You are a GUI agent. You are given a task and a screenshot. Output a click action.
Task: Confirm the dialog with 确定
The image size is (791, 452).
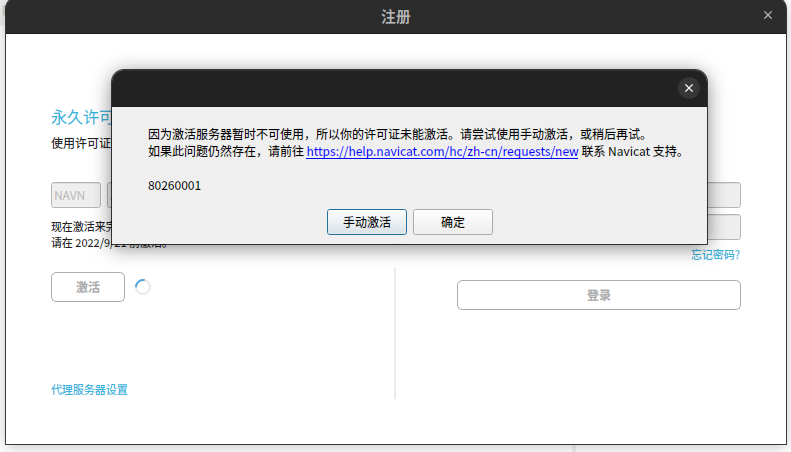pyautogui.click(x=453, y=222)
